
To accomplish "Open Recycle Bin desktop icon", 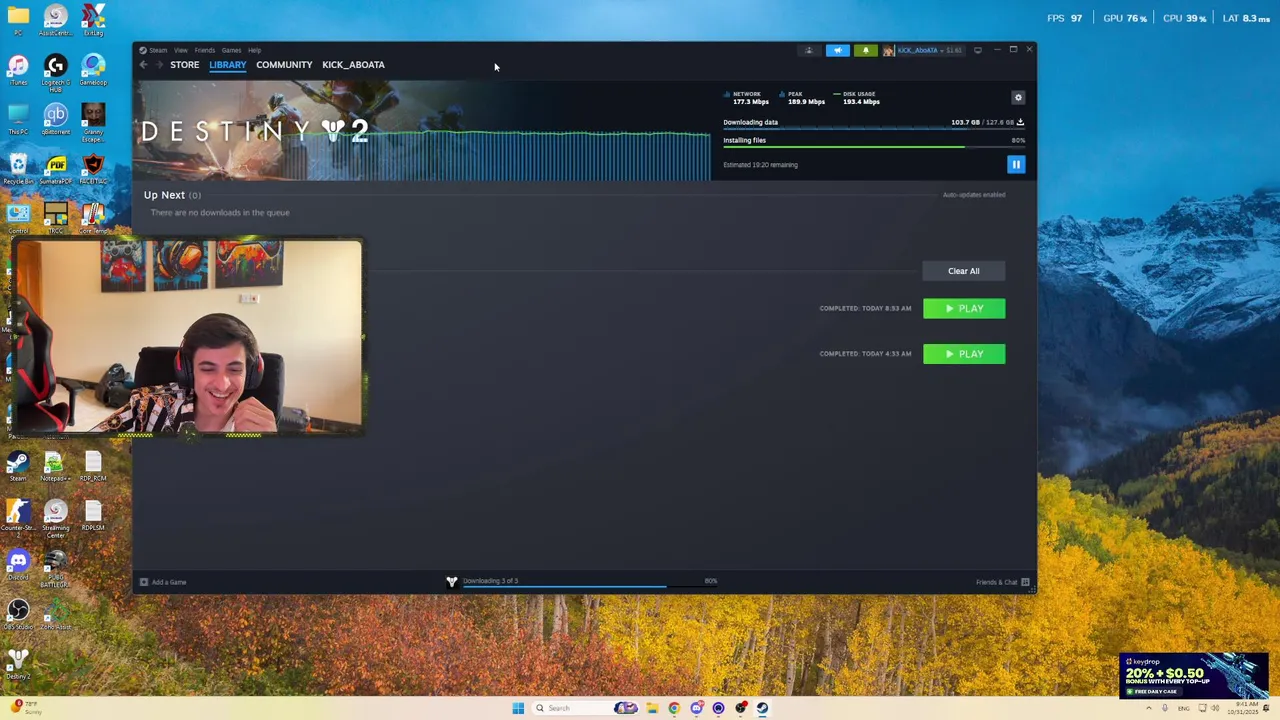I will click(18, 169).
